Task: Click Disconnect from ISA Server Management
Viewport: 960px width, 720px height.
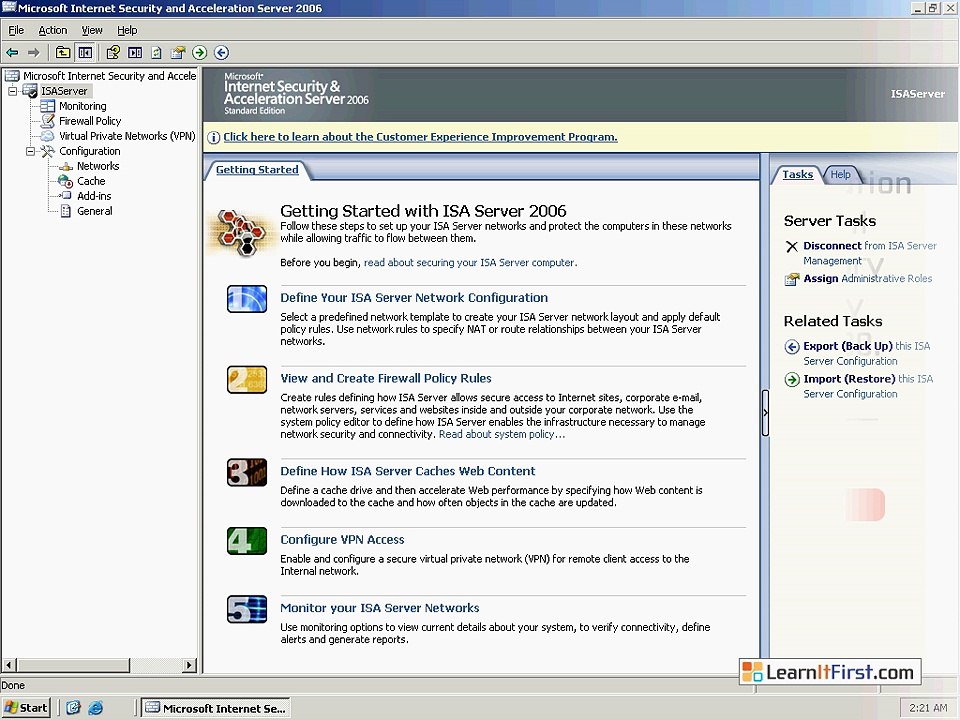Action: pos(869,253)
